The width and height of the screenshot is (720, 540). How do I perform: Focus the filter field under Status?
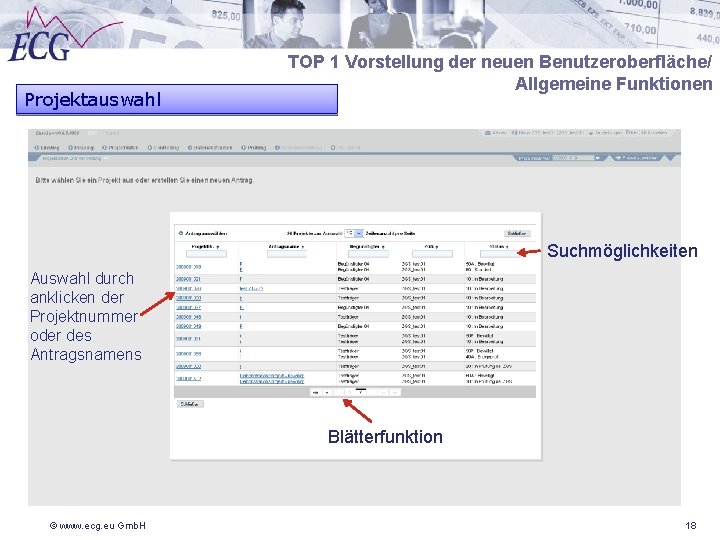(x=499, y=254)
